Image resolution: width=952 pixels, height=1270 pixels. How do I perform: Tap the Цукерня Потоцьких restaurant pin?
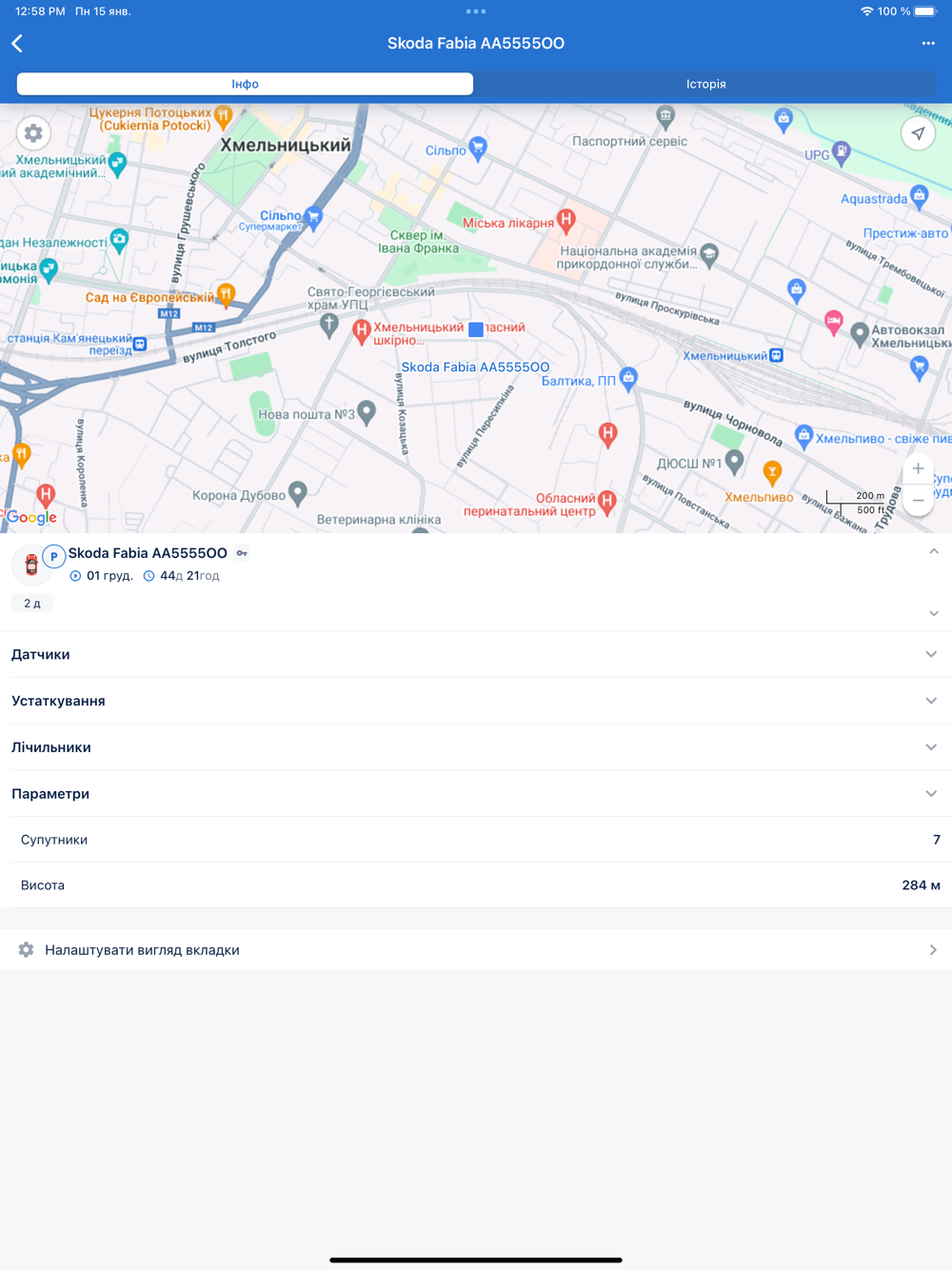224,117
